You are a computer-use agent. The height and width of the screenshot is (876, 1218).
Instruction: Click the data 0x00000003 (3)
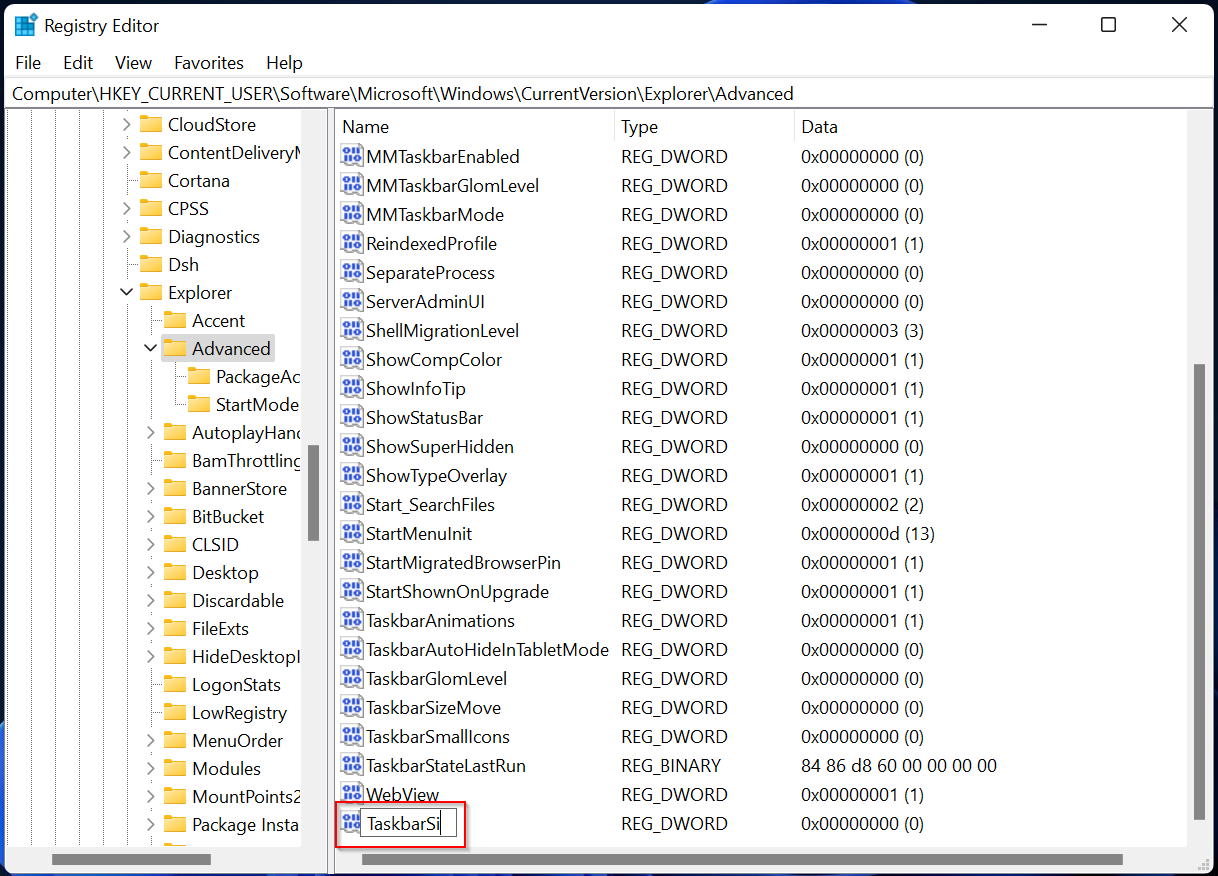click(x=862, y=330)
